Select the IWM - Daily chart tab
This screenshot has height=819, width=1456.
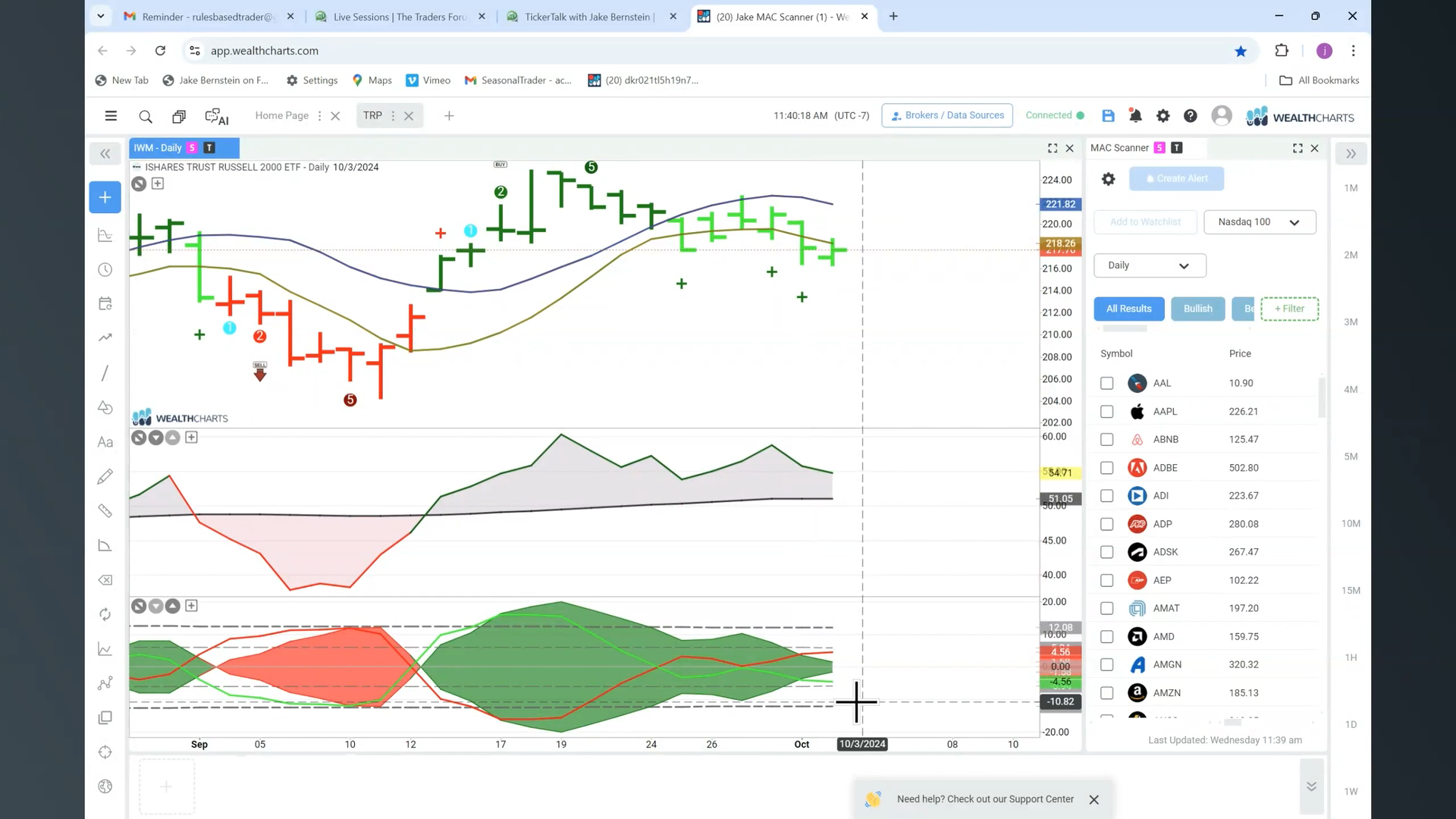184,148
